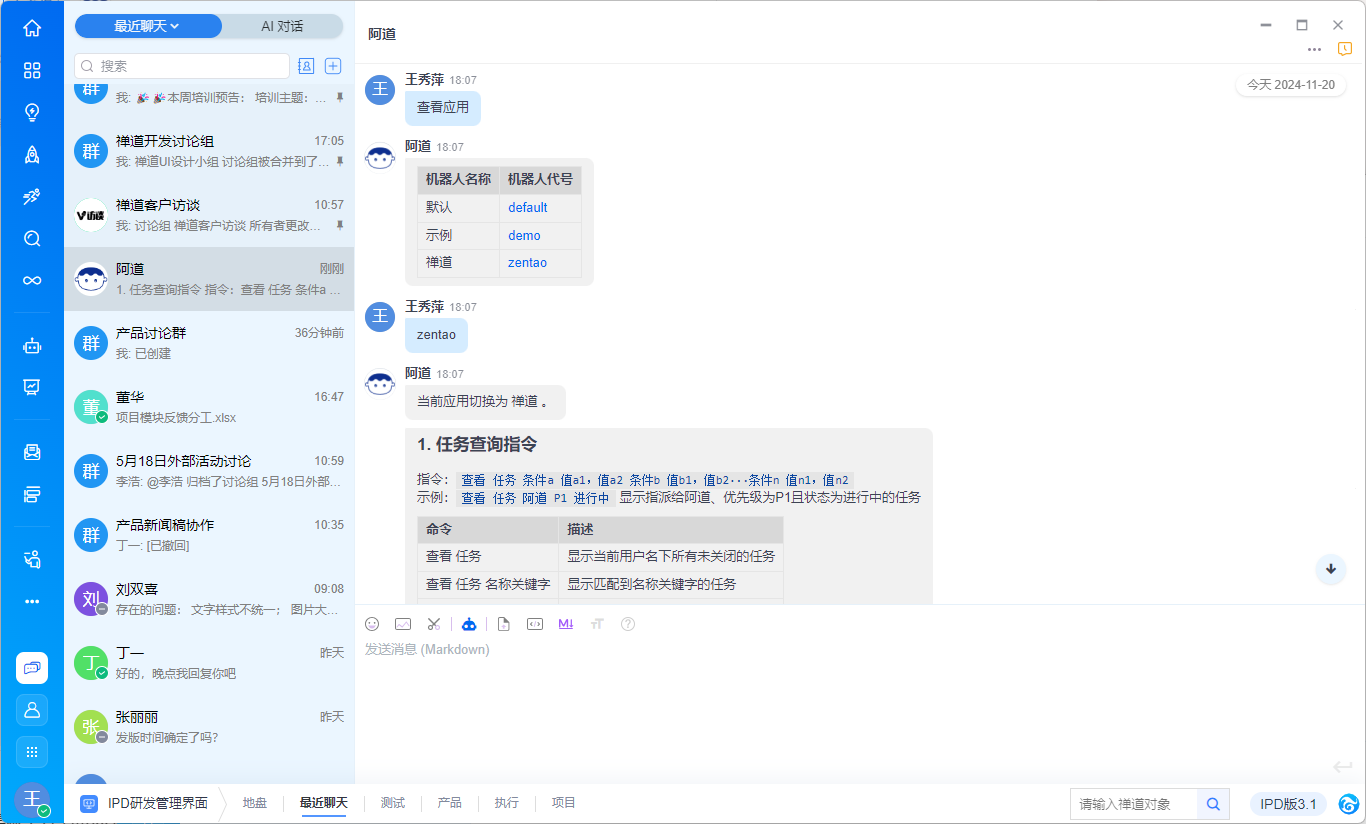Open the emoji picker in message toolbar
This screenshot has height=824, width=1366.
click(x=372, y=624)
